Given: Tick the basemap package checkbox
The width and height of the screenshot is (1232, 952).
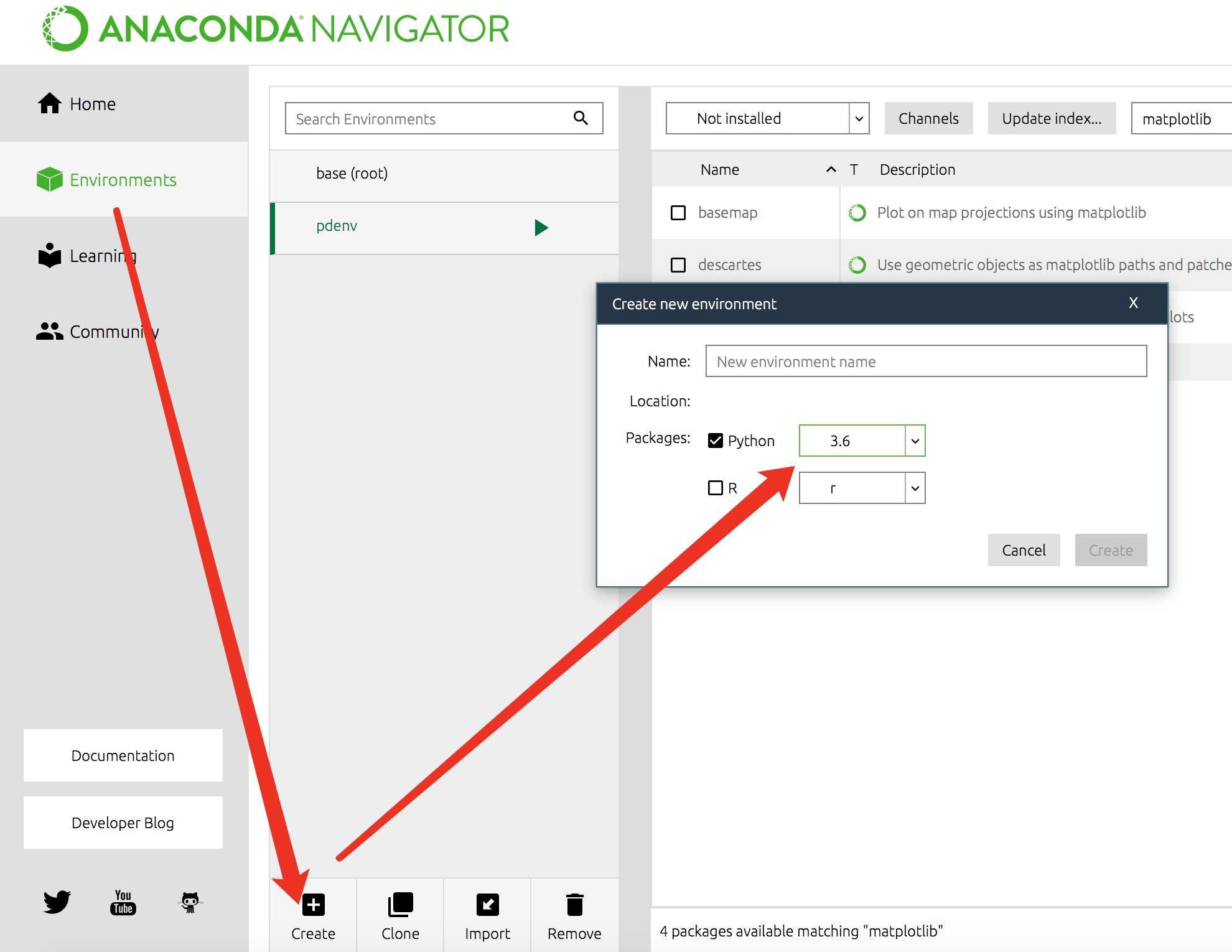Looking at the screenshot, I should pyautogui.click(x=678, y=213).
